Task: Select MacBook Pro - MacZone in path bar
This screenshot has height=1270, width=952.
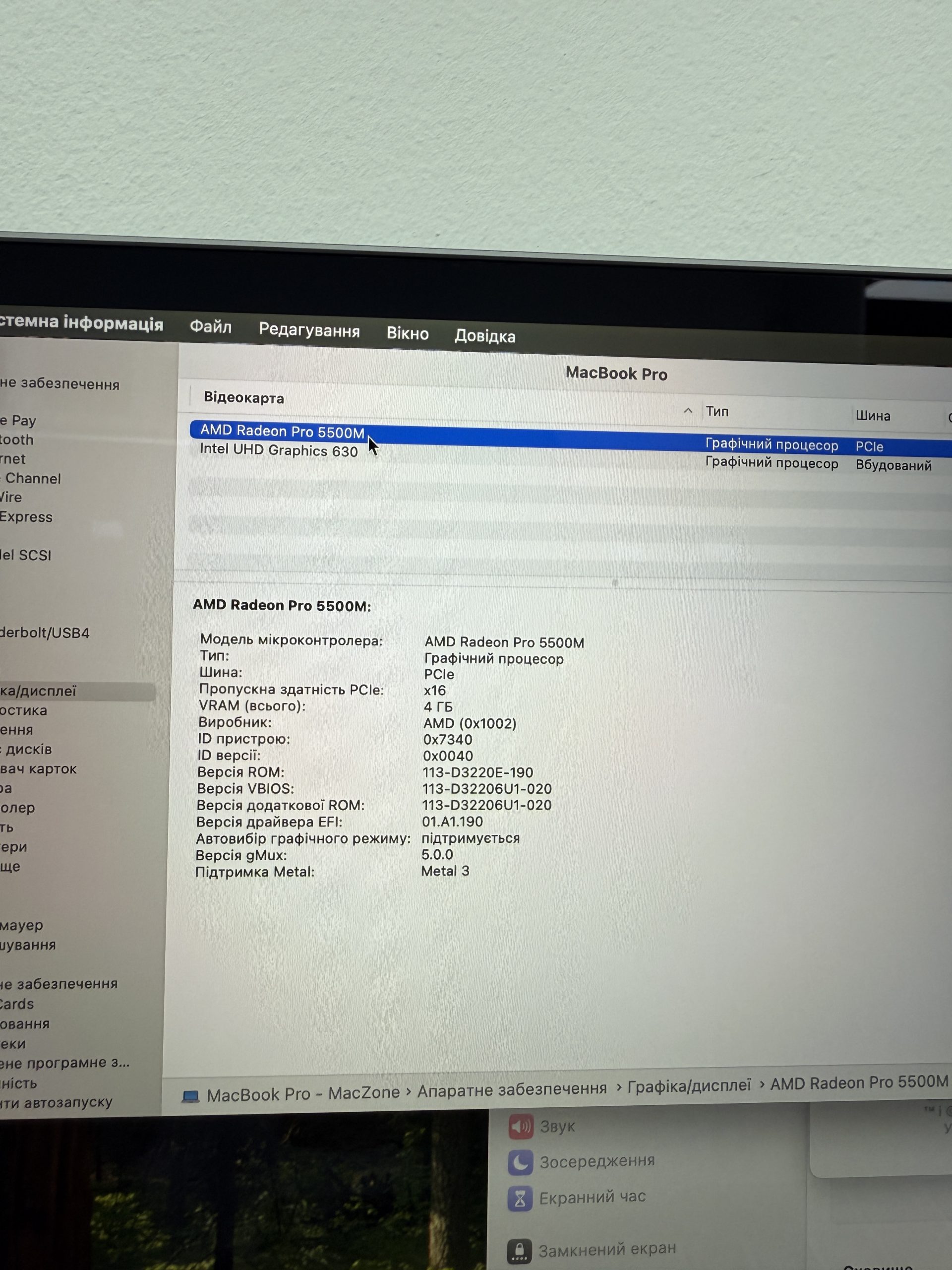Action: 303,1094
